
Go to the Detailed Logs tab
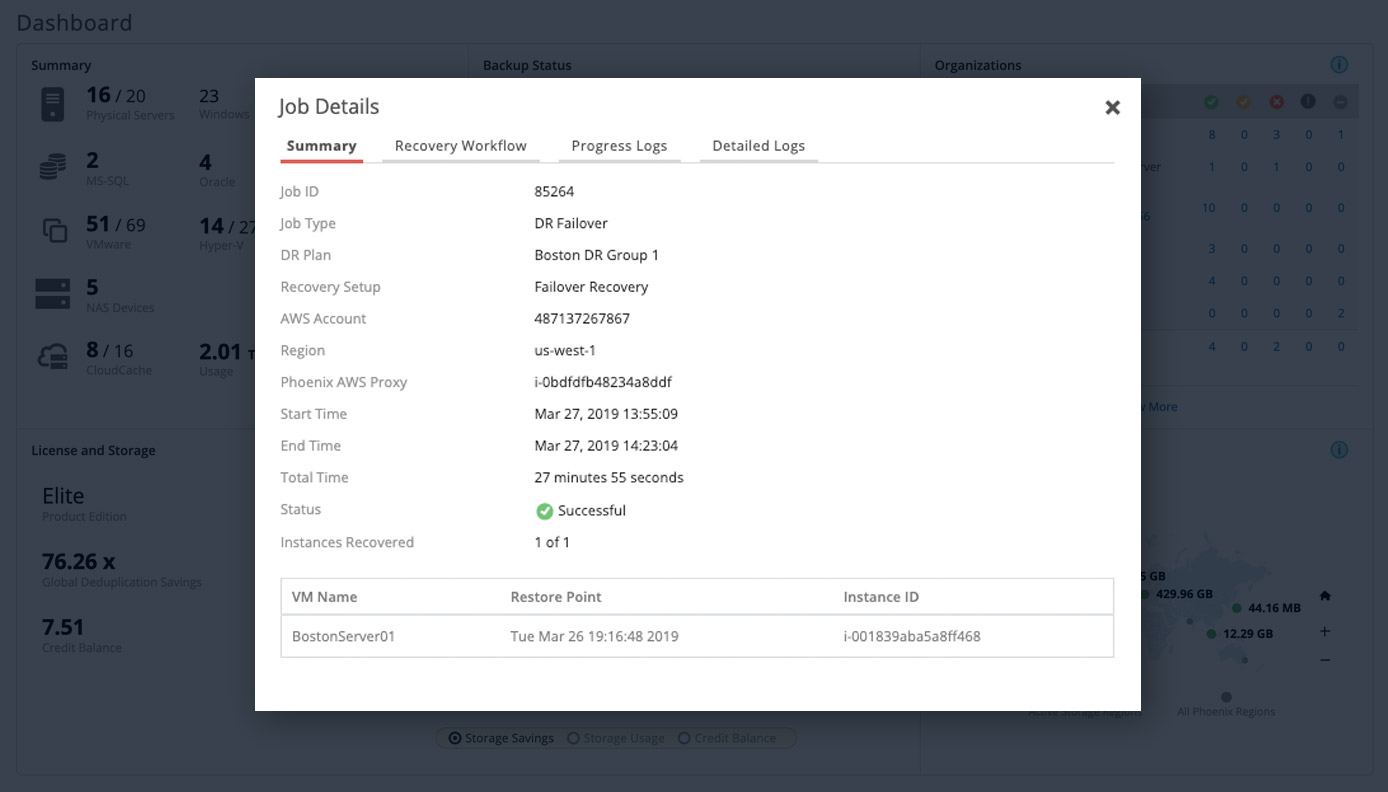pos(758,146)
